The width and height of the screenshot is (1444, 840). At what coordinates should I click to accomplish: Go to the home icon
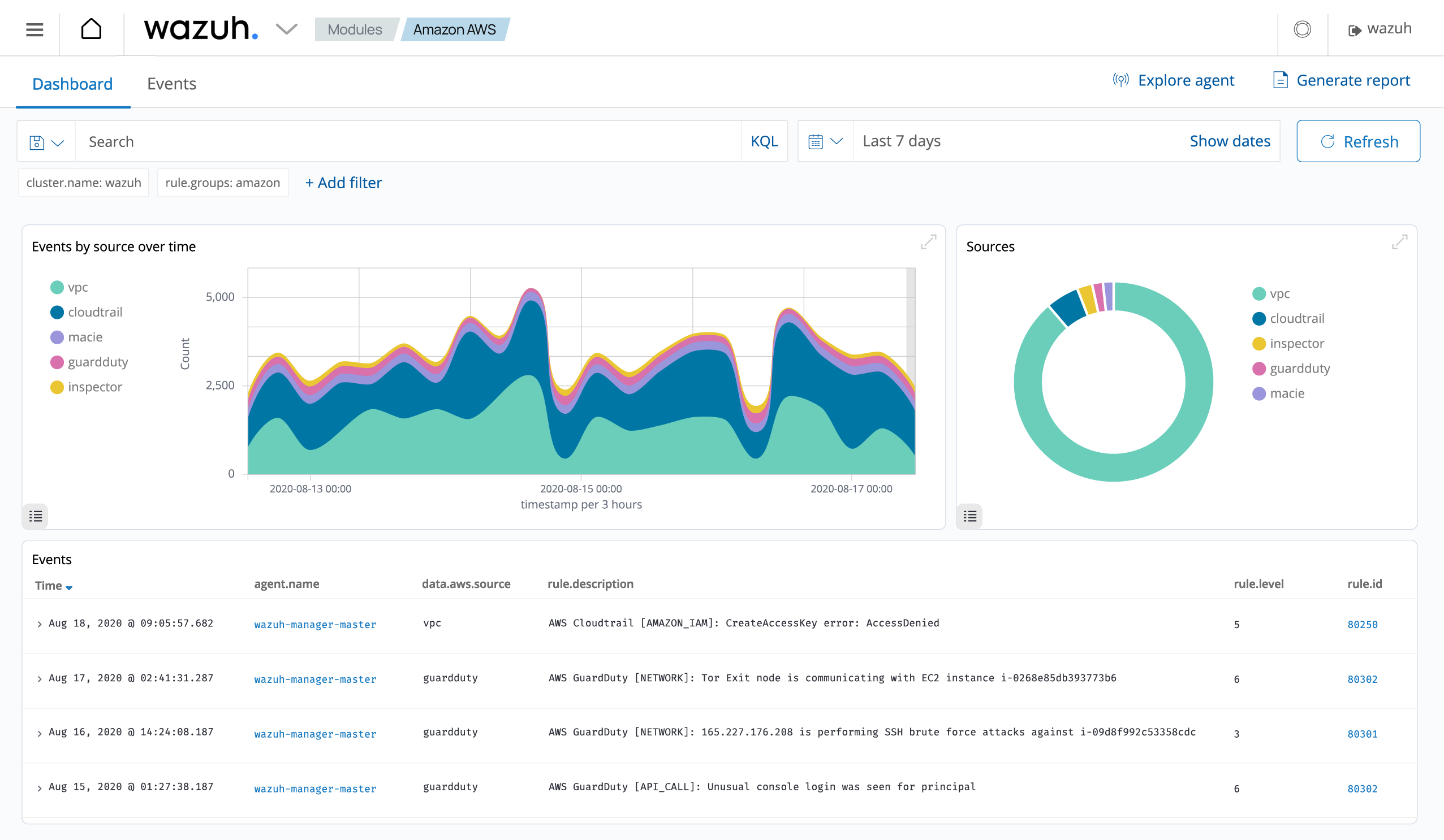point(91,29)
